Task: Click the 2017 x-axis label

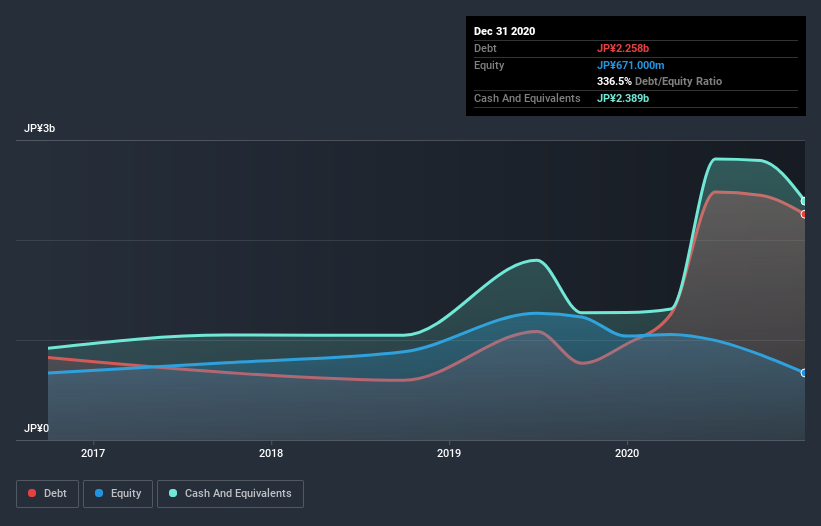Action: 93,453
